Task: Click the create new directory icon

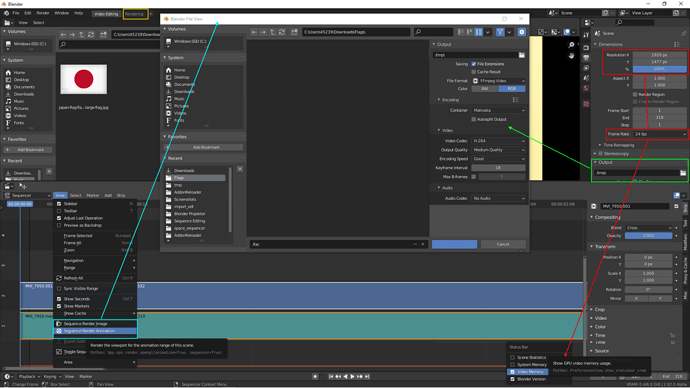Action: point(294,32)
